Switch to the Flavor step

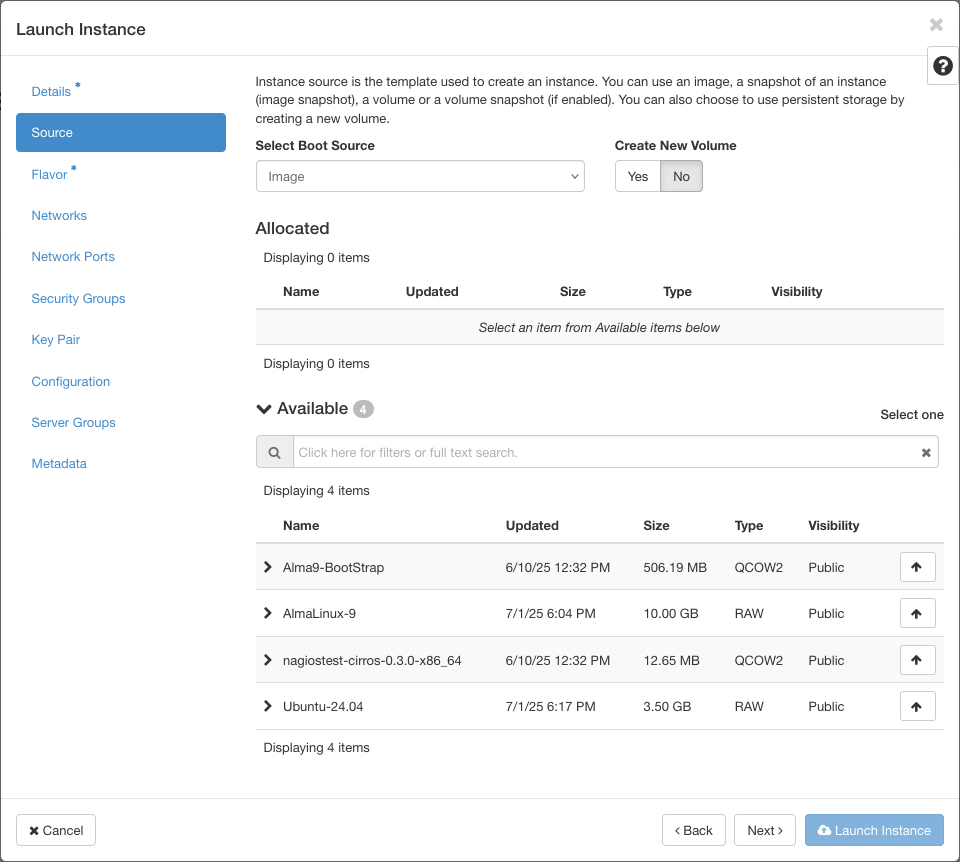[50, 174]
